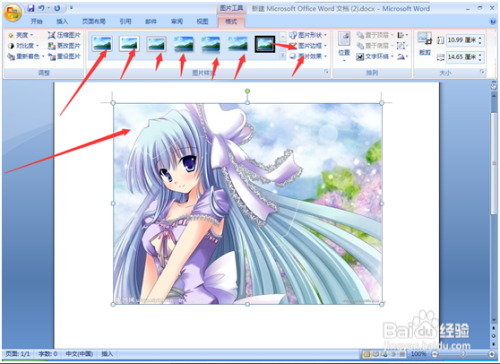Switch to 页面布局 (Page Layout) tab
This screenshot has width=500, height=364.
pyautogui.click(x=94, y=21)
